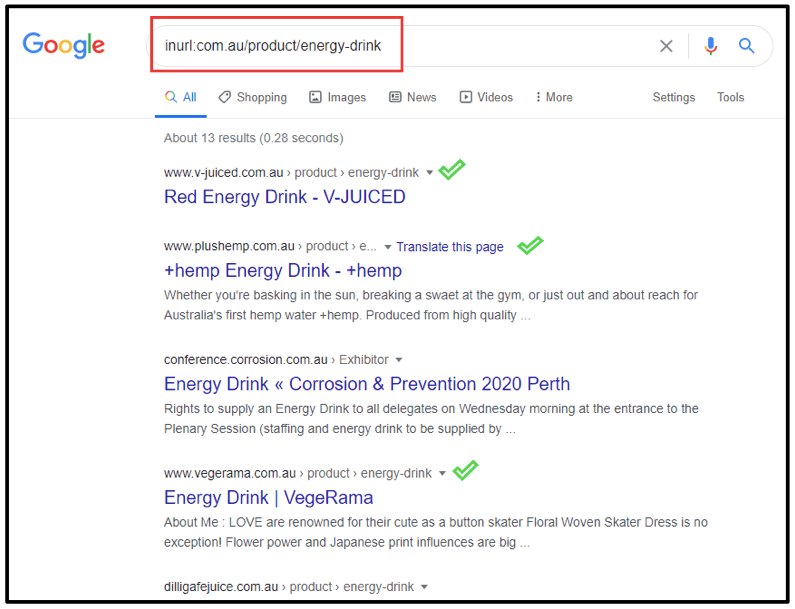The image size is (795, 609).
Task: Expand dropdown arrow beside v-juiced.com.au URL
Action: coord(429,173)
